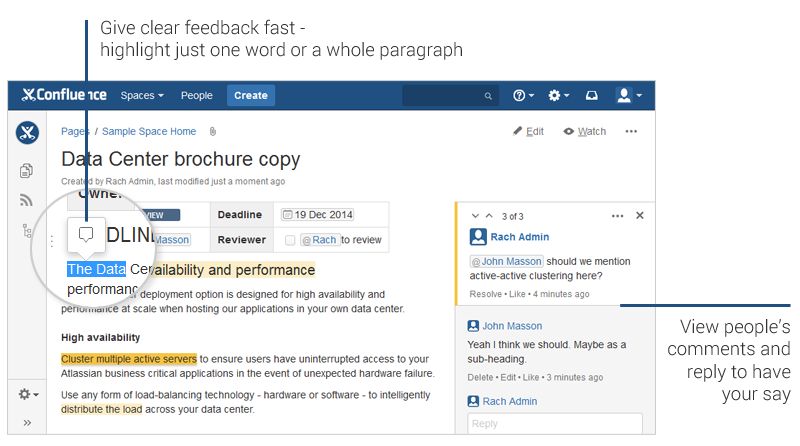Open the Pages icon in sidebar
The height and width of the screenshot is (446, 800).
pos(27,170)
